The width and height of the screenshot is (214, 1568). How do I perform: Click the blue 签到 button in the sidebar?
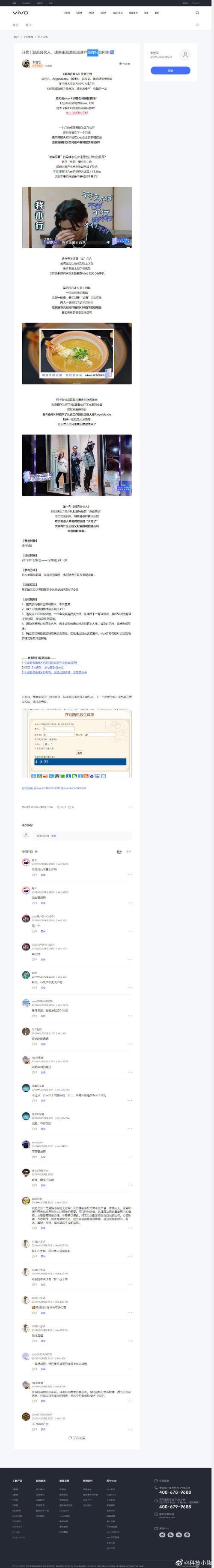pyautogui.click(x=170, y=70)
